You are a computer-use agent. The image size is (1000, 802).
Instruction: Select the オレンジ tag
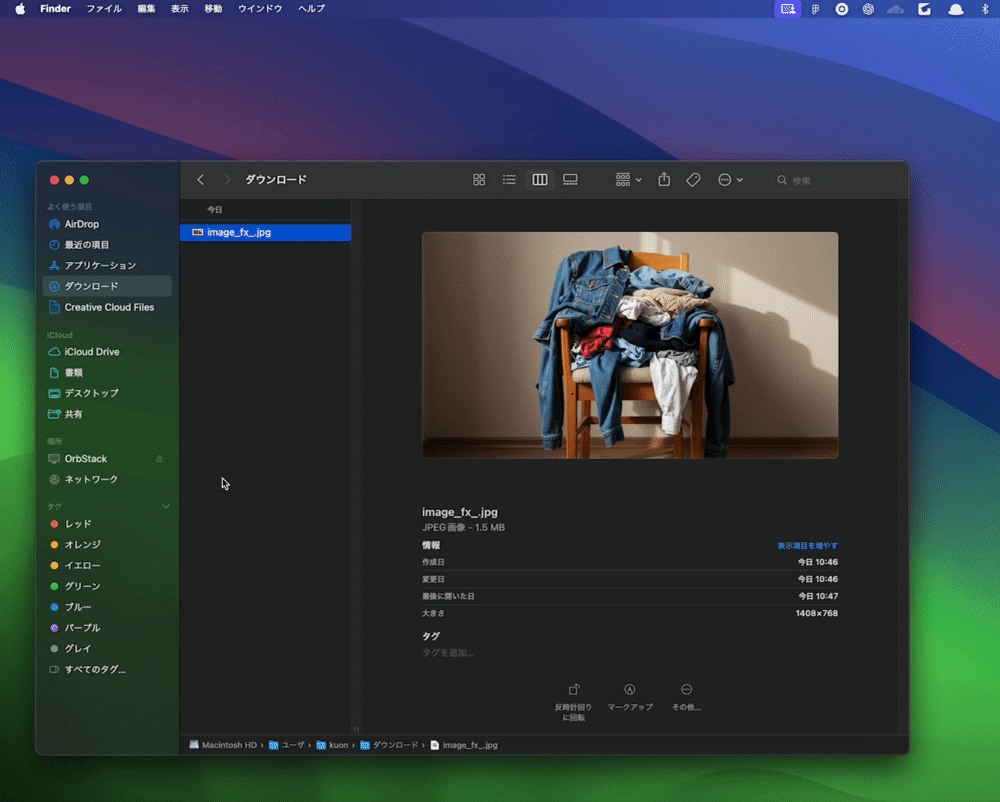(107, 544)
